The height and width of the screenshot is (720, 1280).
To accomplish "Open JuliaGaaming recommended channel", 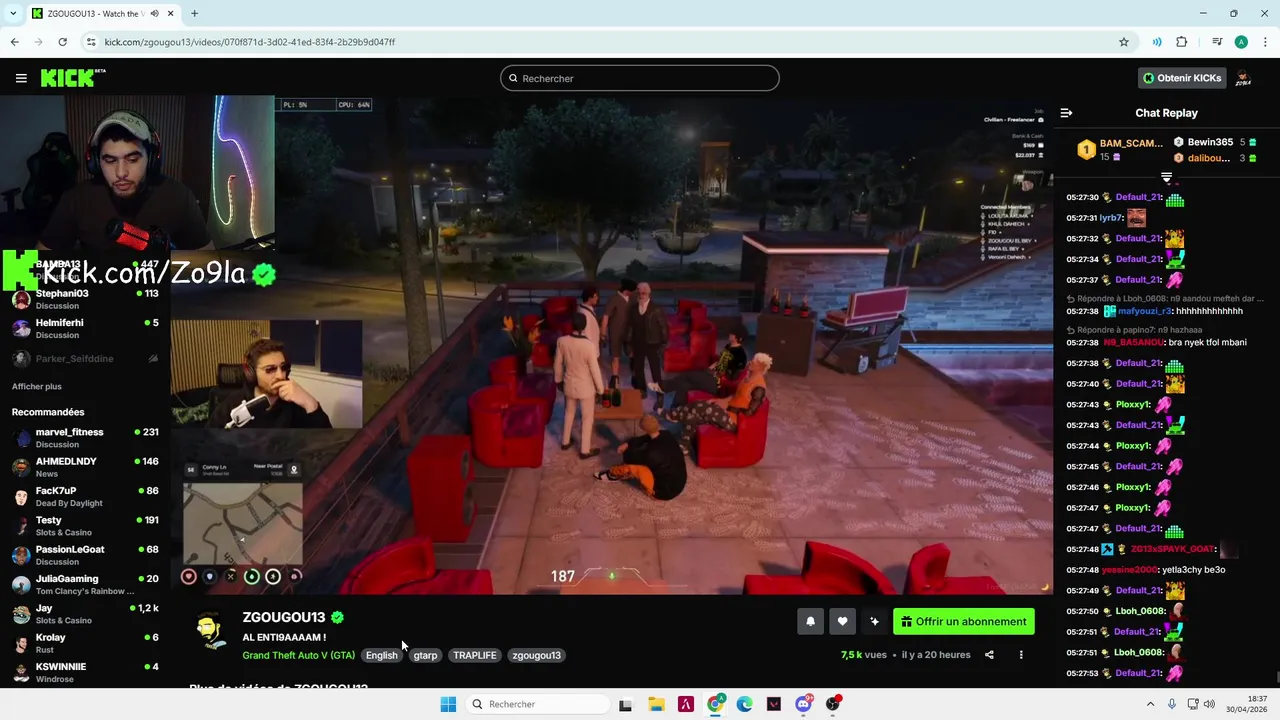I will point(85,584).
